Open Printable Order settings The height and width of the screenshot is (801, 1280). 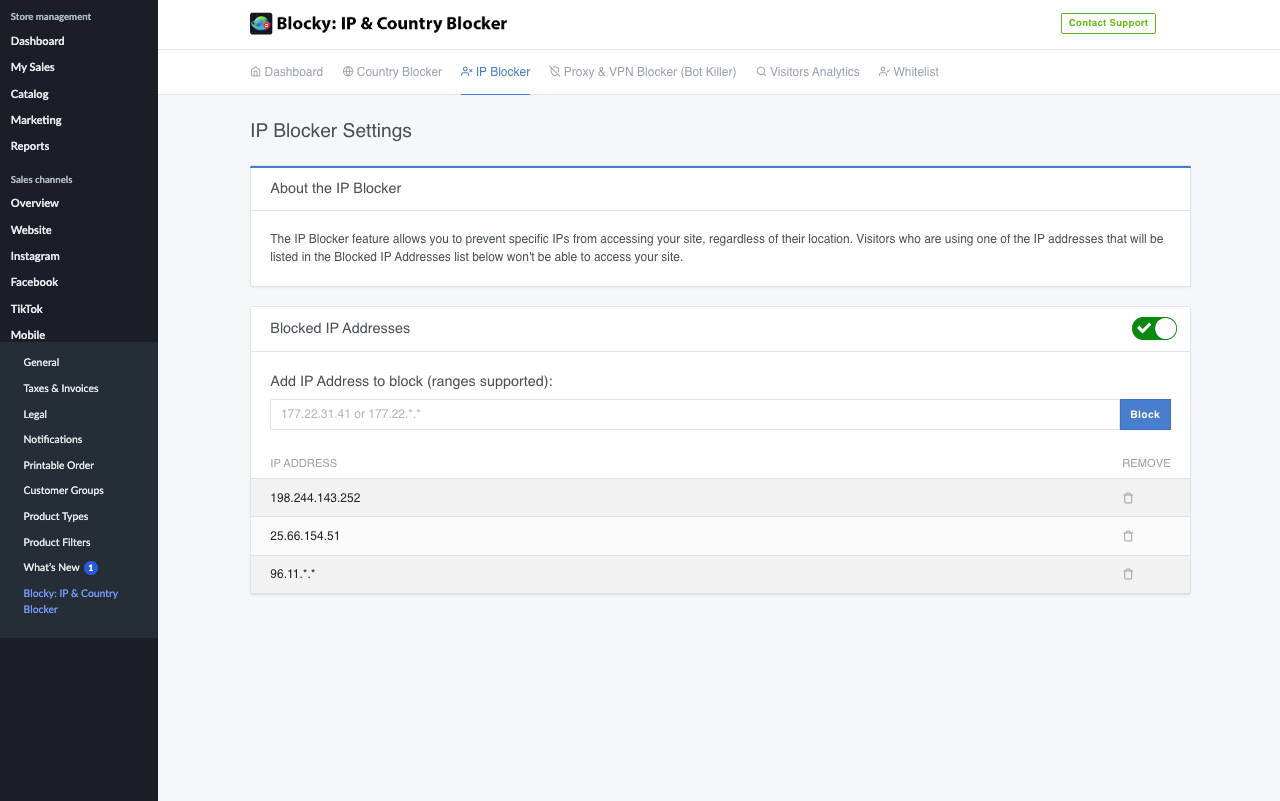(x=59, y=465)
